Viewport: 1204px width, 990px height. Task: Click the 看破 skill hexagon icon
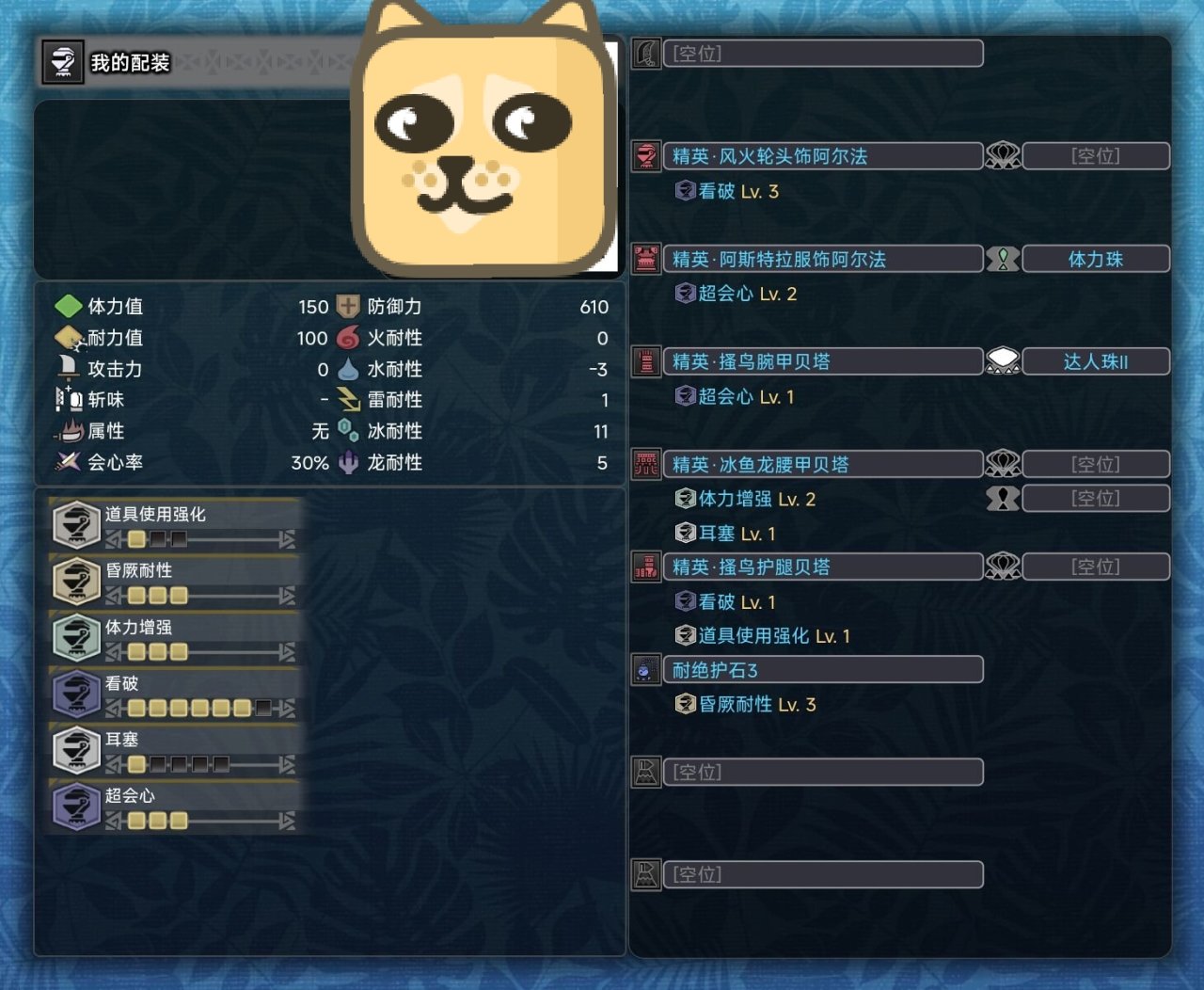[76, 694]
